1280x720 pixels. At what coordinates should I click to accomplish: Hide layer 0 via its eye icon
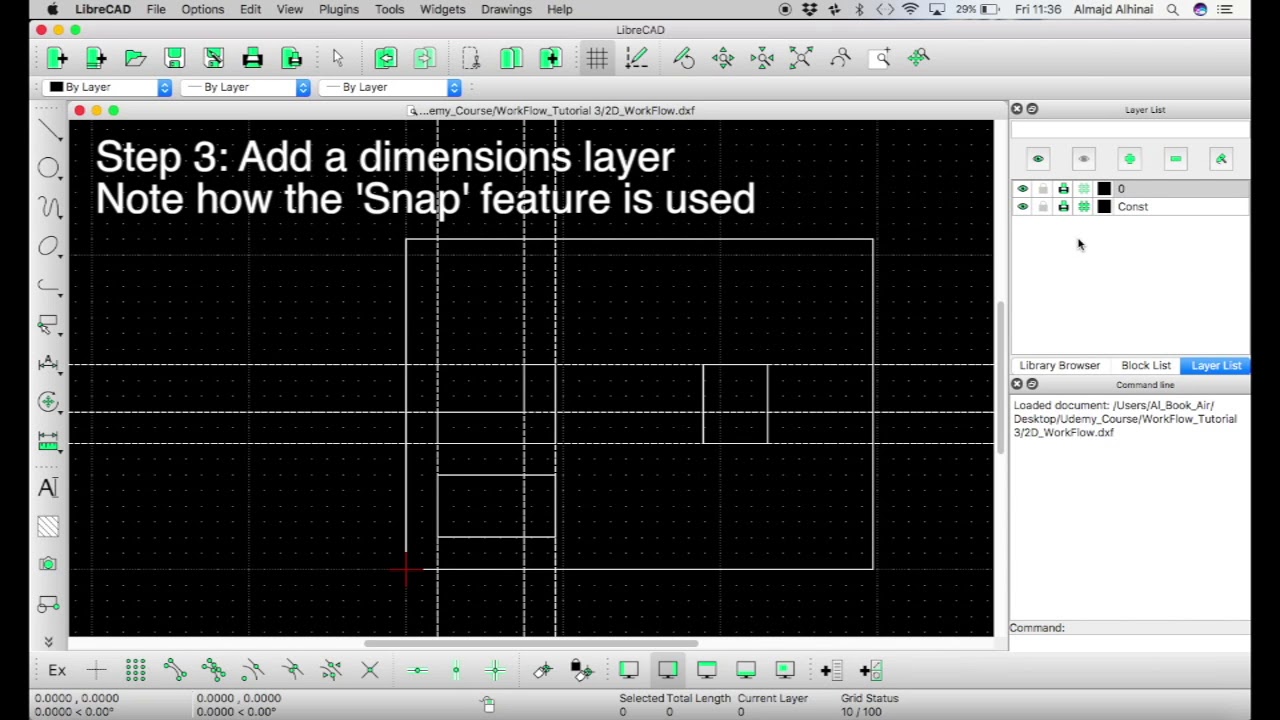[x=1022, y=189]
